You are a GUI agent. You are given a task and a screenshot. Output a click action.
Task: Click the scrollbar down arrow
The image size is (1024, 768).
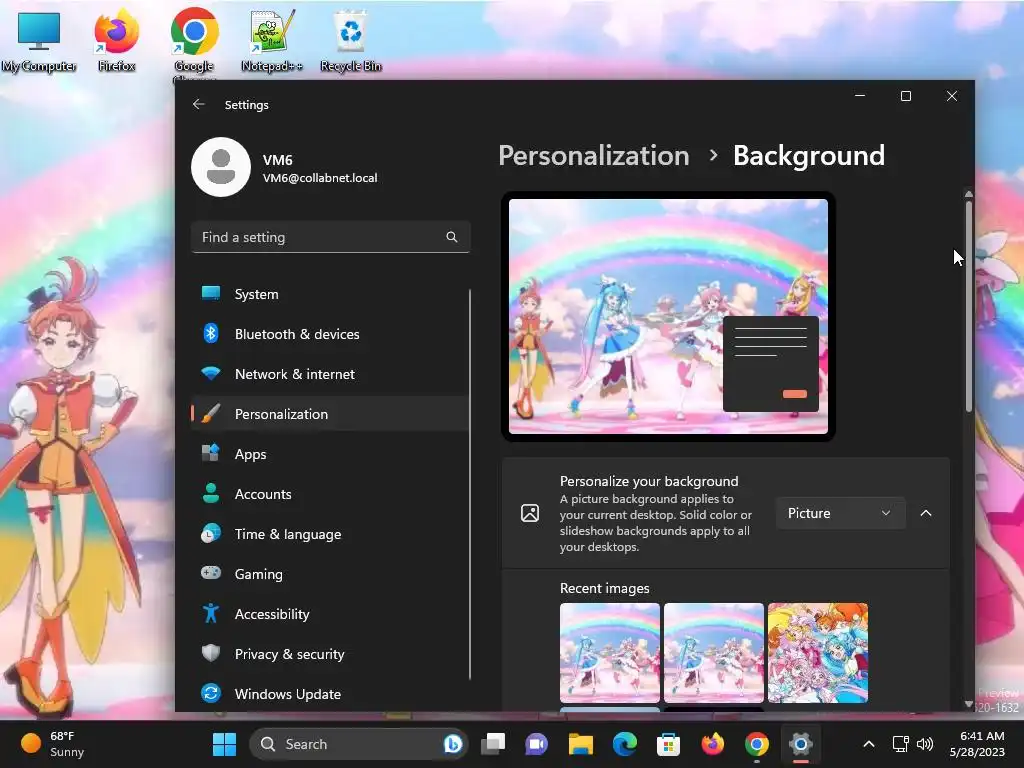click(x=968, y=704)
